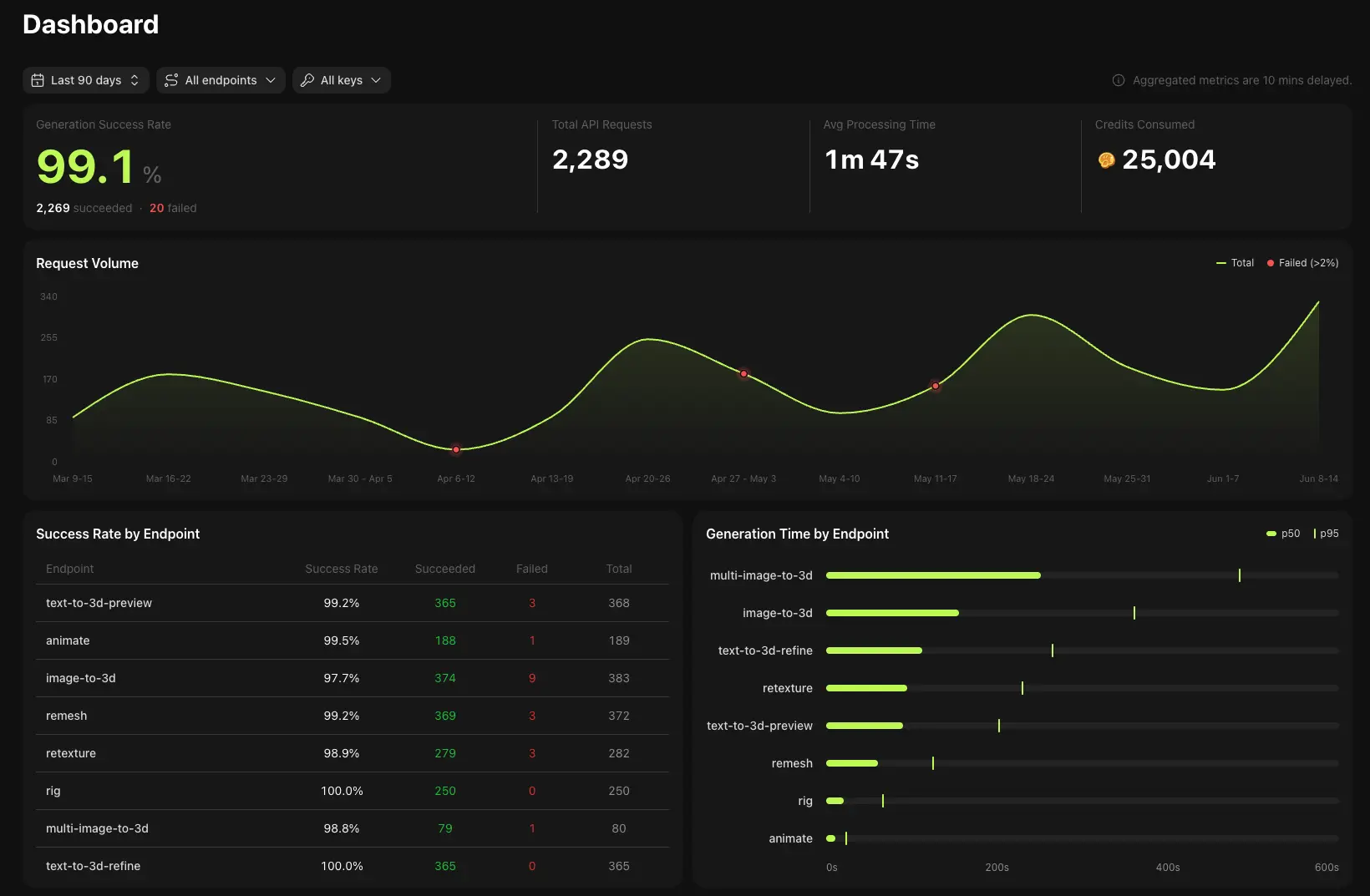Screen dimensions: 1370x896
Task: Click the 99.1 generation success rate figure
Action: (x=85, y=166)
